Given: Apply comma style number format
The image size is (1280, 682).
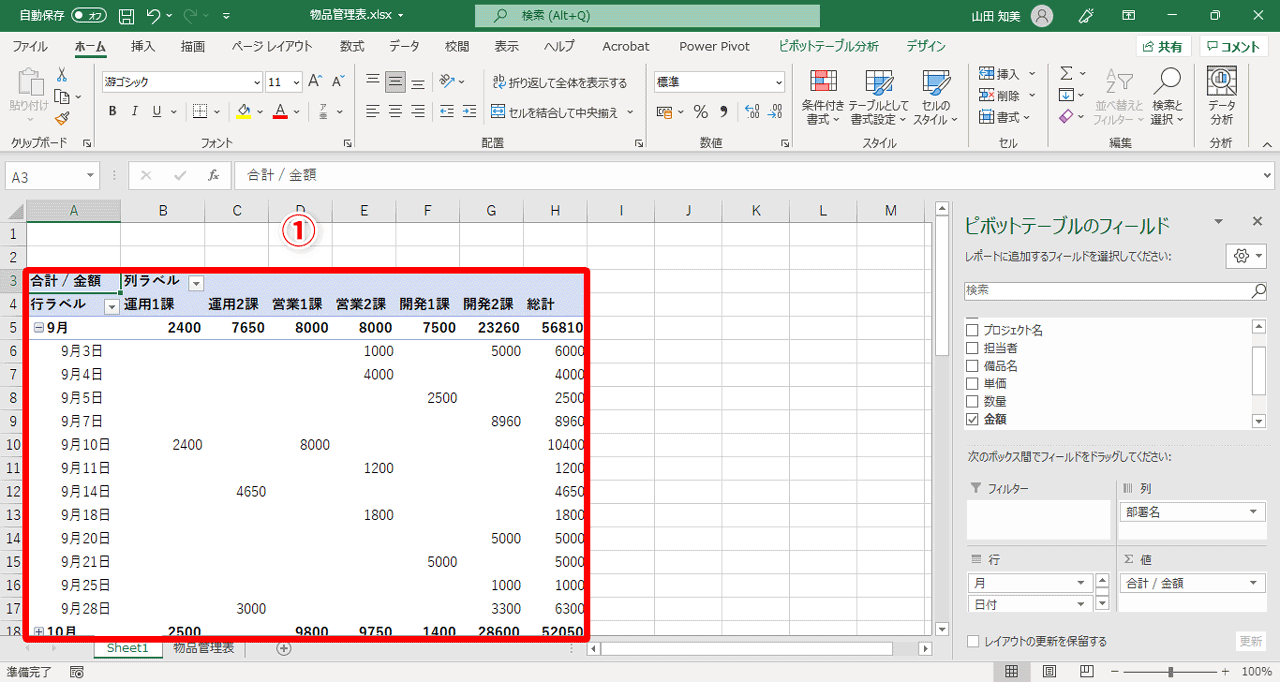Looking at the screenshot, I should coord(724,111).
